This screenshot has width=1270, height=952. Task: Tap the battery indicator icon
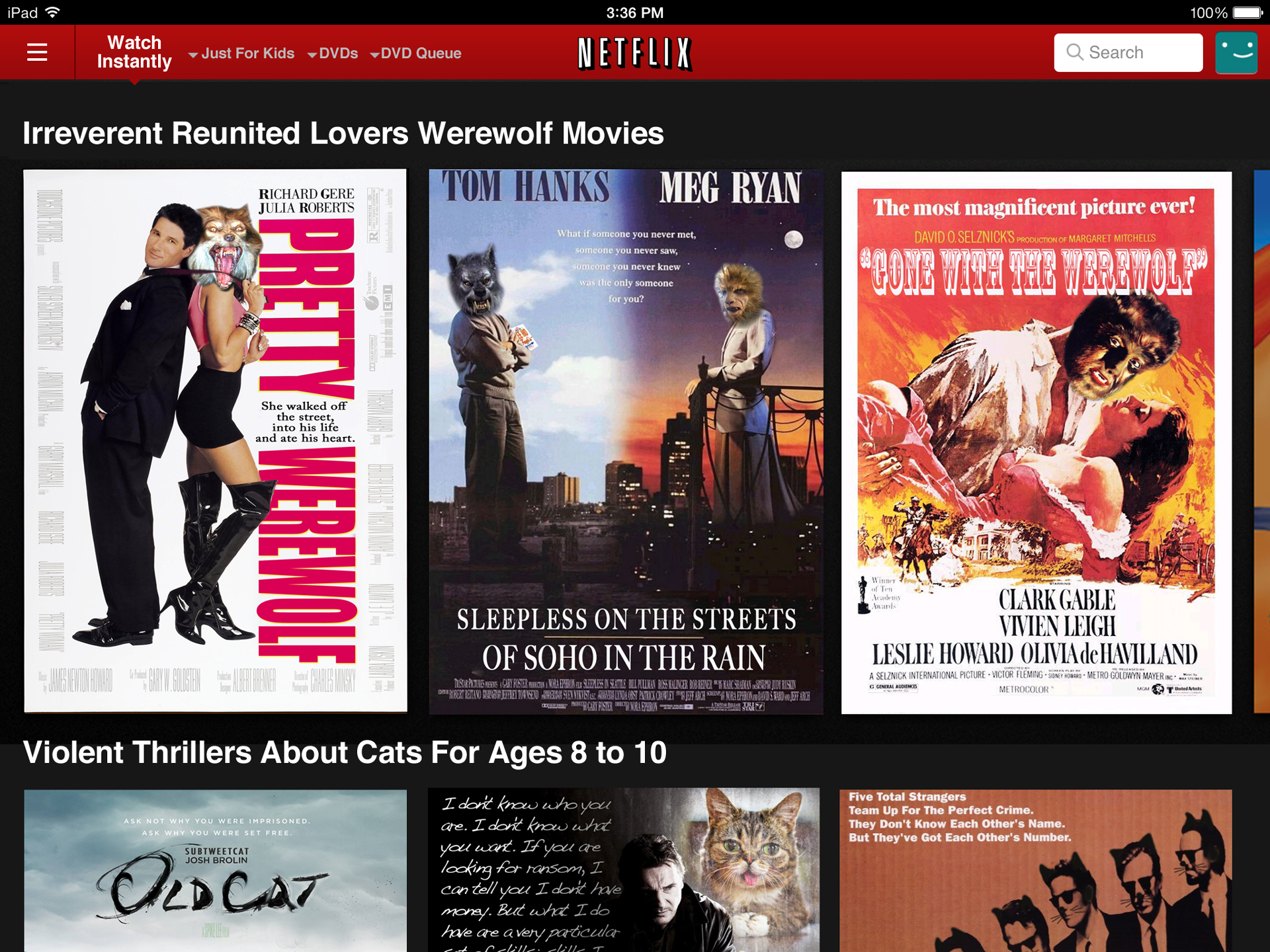click(x=1248, y=13)
